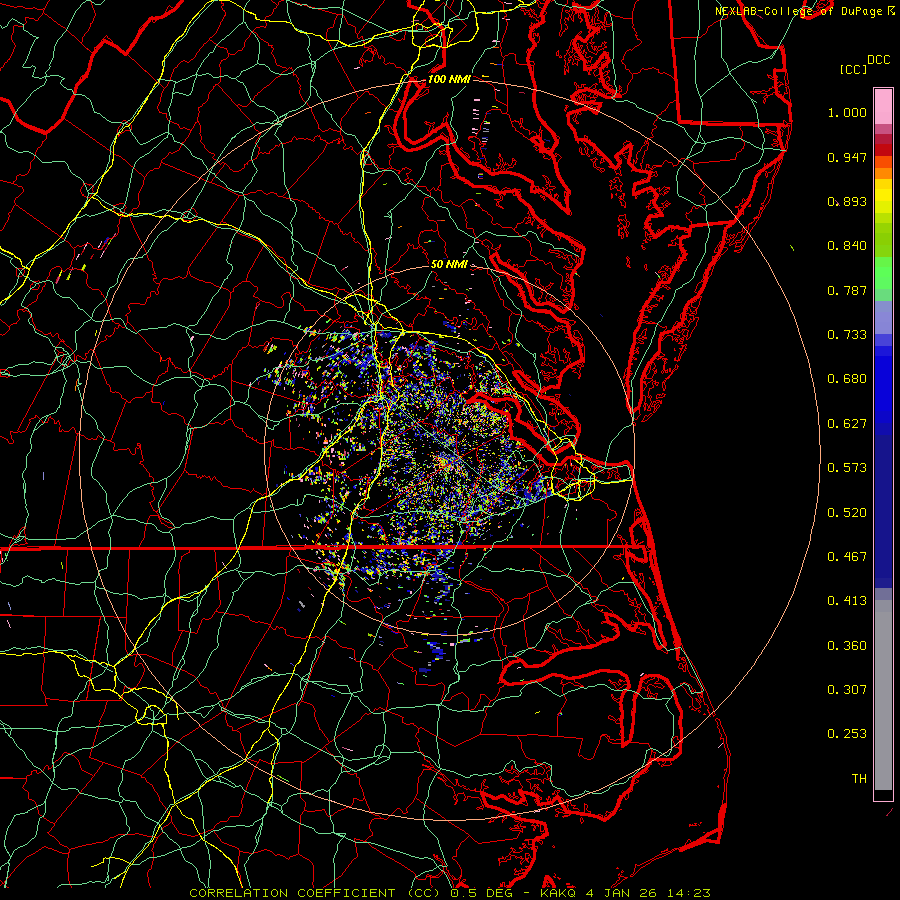The image size is (900, 900).
Task: Click the 0.467 legend value
Action: tap(847, 557)
